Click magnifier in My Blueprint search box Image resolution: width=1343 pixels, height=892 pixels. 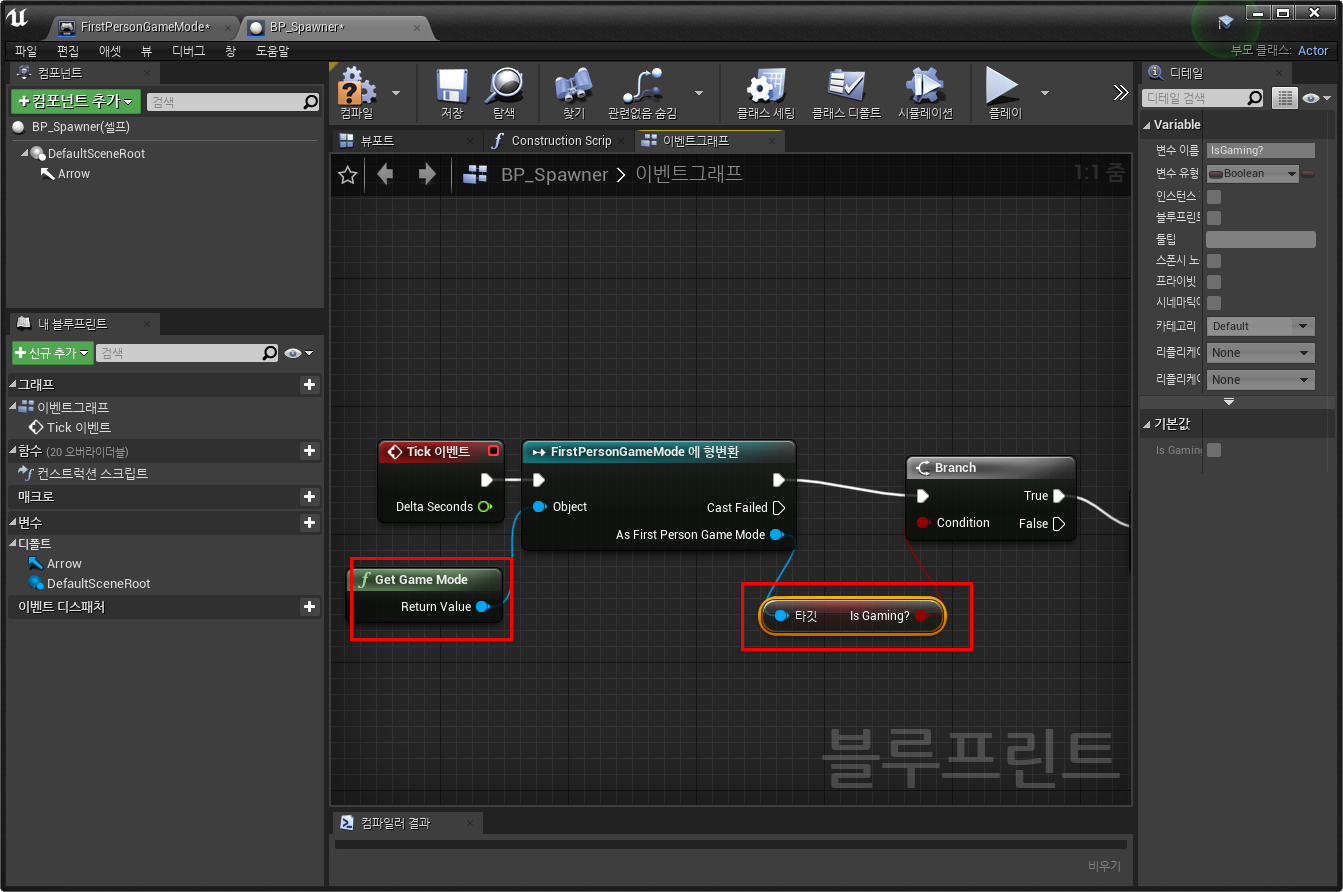pos(269,353)
